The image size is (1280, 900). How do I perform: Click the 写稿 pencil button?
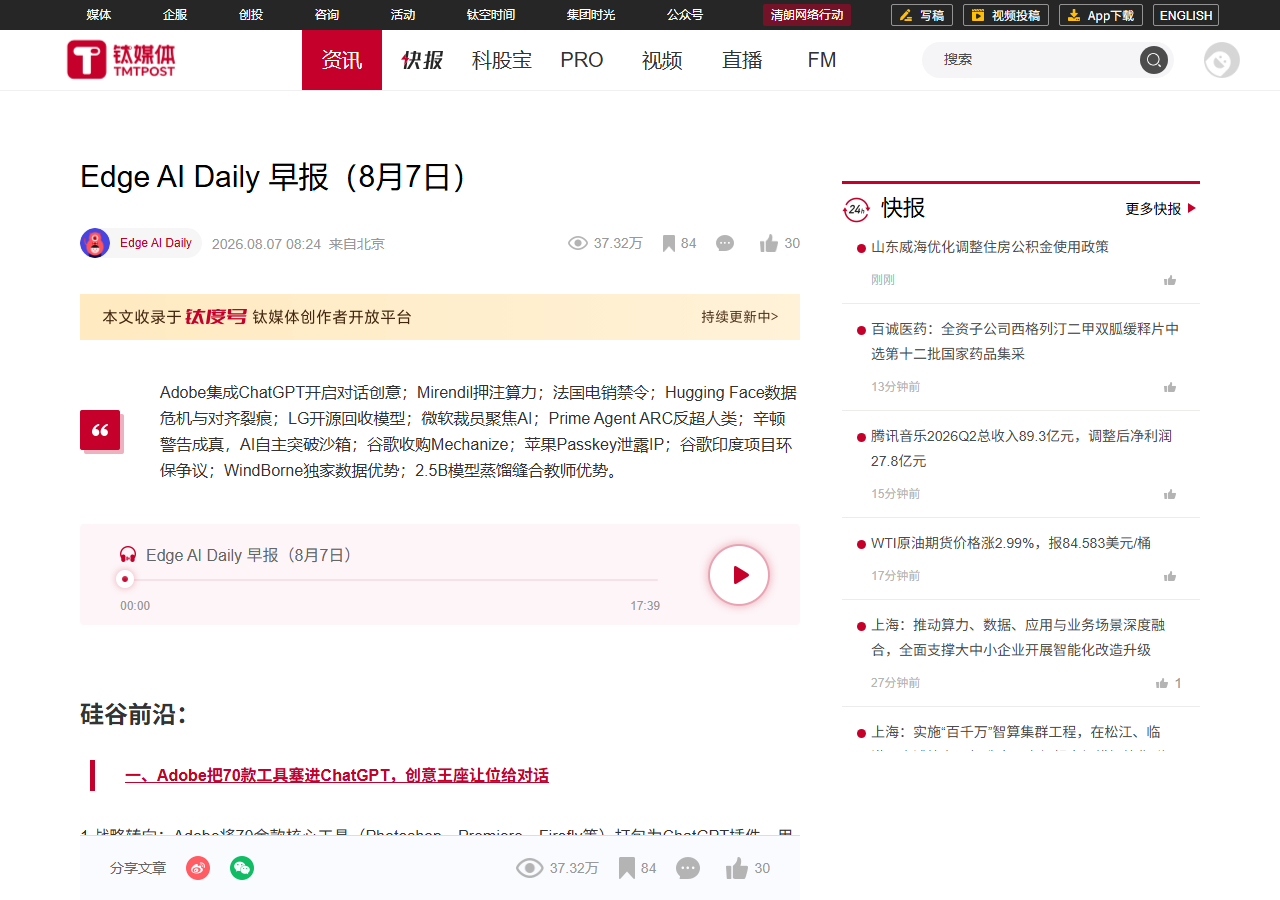922,15
